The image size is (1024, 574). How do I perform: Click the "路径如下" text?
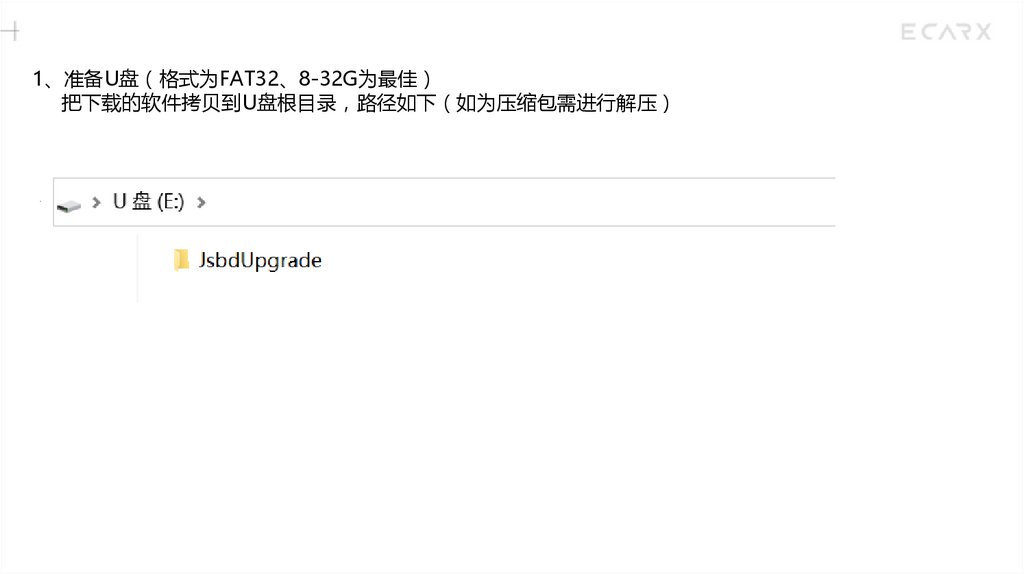396,103
